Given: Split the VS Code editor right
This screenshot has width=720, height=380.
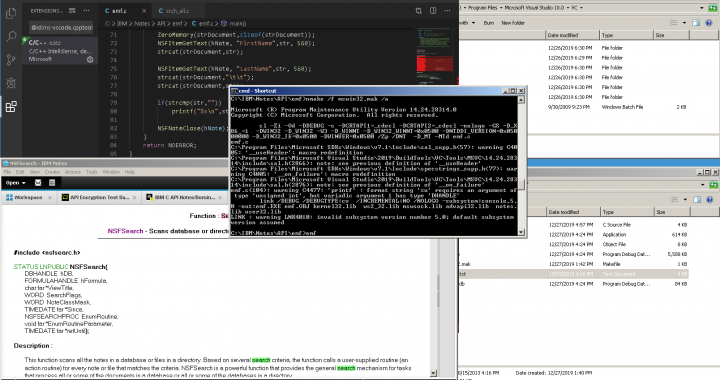Looking at the screenshot, I should (433, 11).
